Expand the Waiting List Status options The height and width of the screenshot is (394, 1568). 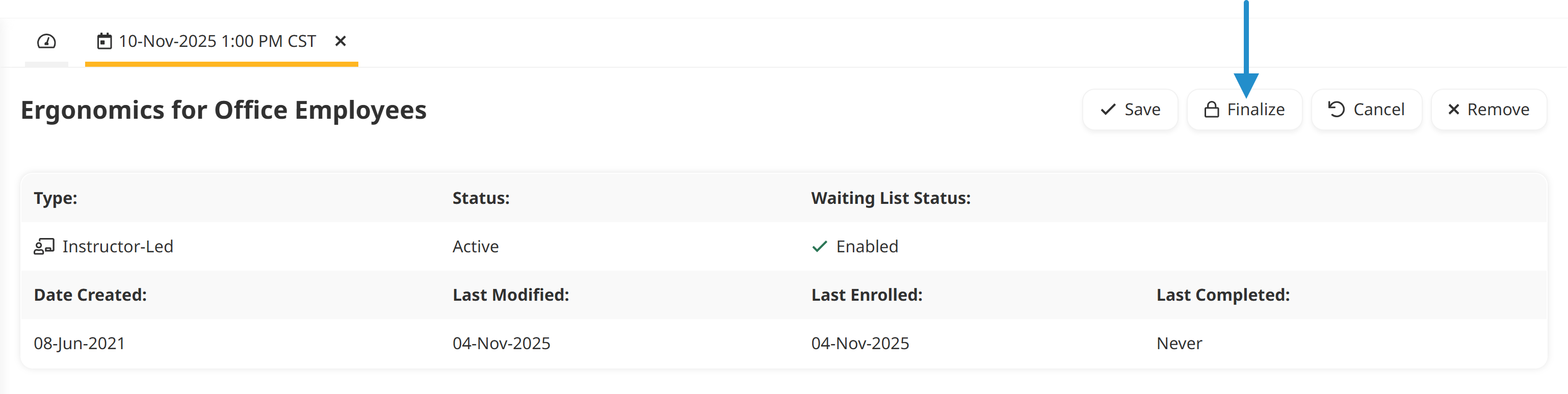click(x=891, y=197)
